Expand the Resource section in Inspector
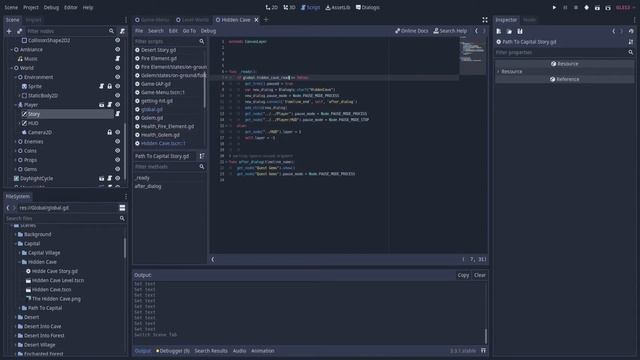The height and width of the screenshot is (360, 640). 498,71
